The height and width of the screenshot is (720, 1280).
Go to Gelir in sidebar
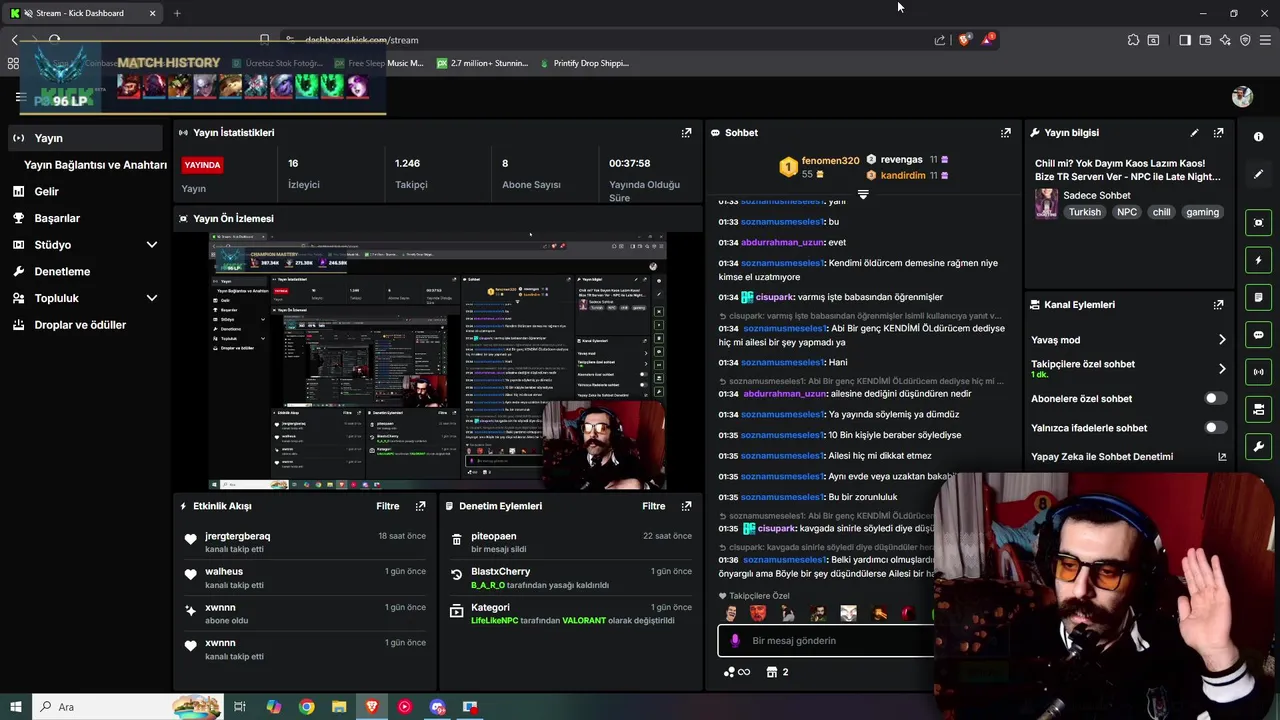46,191
